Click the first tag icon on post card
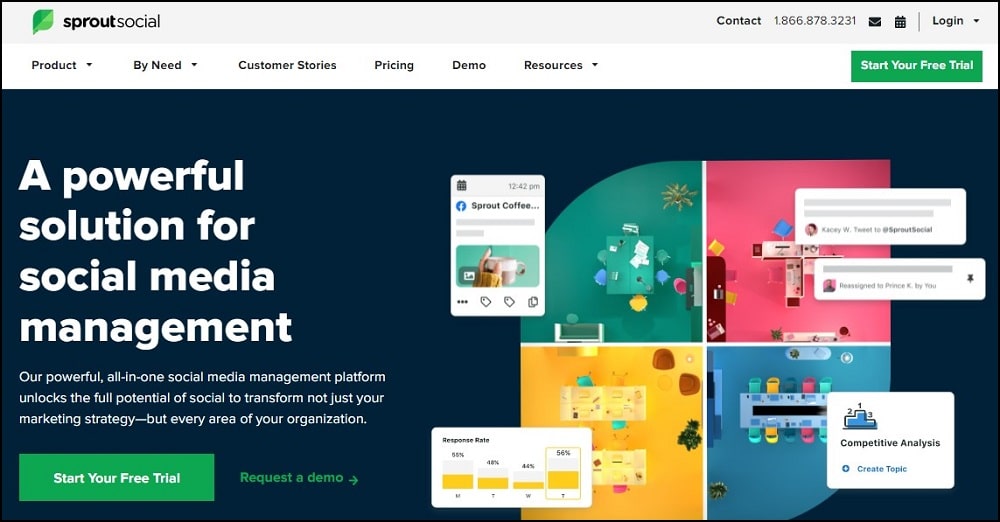 (x=486, y=302)
